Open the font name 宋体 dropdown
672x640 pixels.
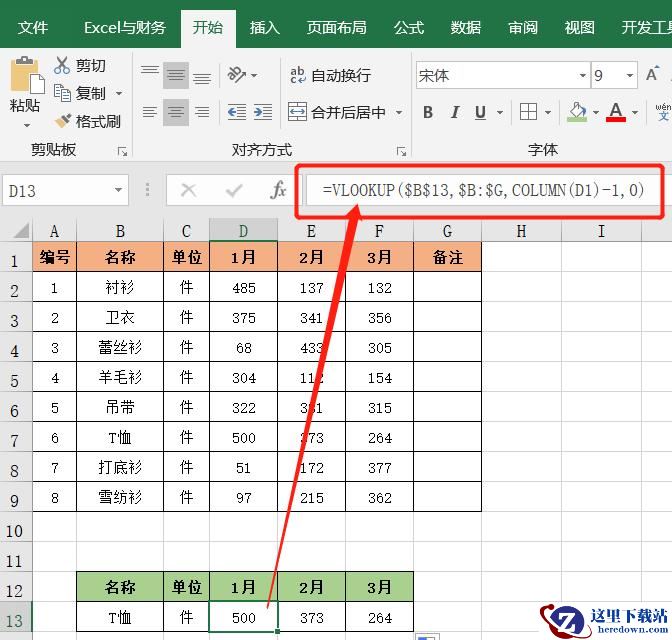pos(582,75)
